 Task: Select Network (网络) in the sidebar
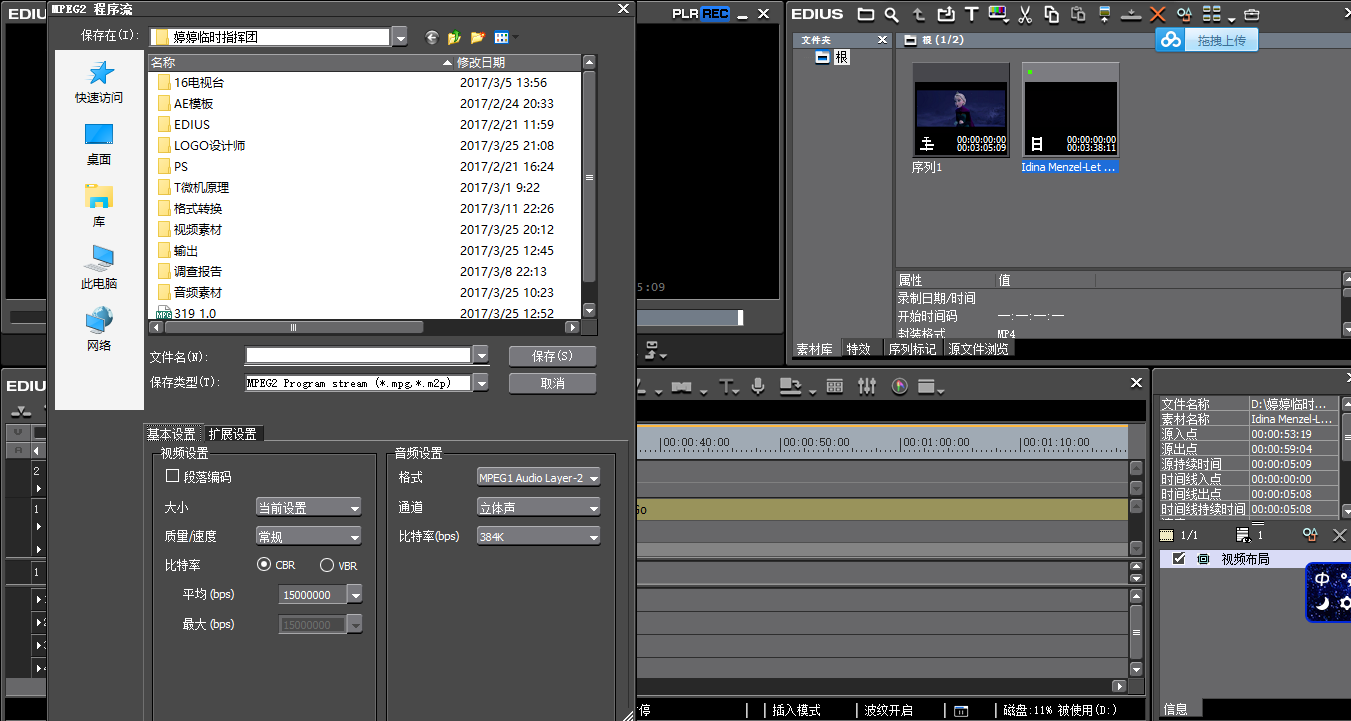99,329
